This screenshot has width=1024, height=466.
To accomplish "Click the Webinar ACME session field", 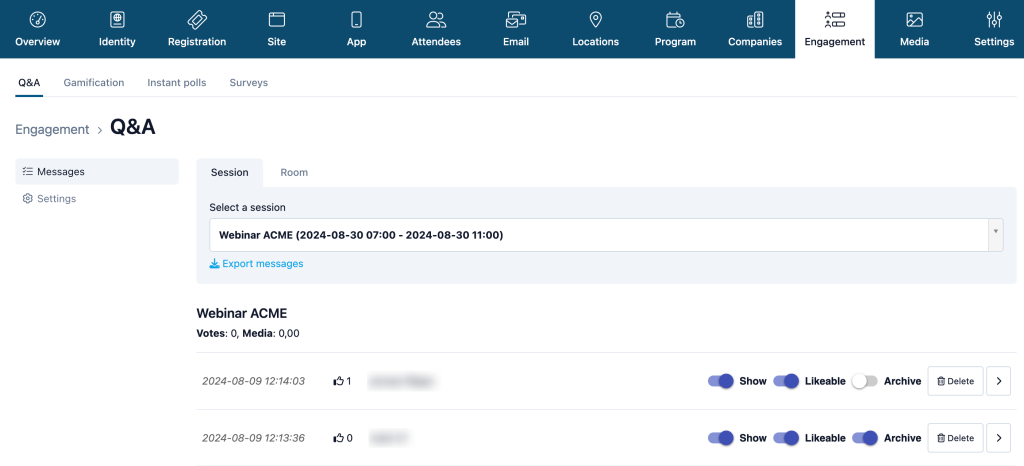I will pos(606,235).
